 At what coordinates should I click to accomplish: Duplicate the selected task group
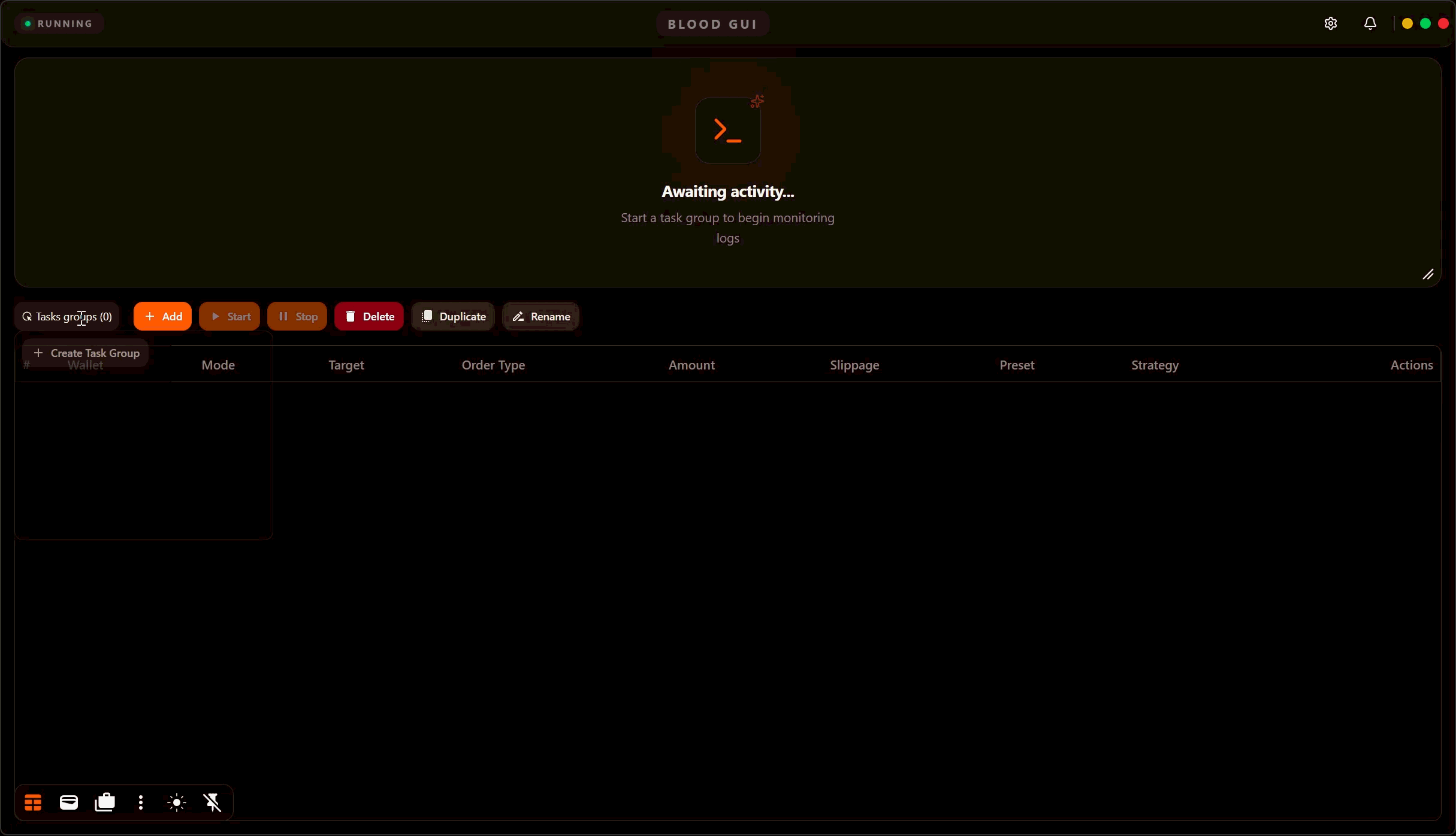(x=453, y=316)
